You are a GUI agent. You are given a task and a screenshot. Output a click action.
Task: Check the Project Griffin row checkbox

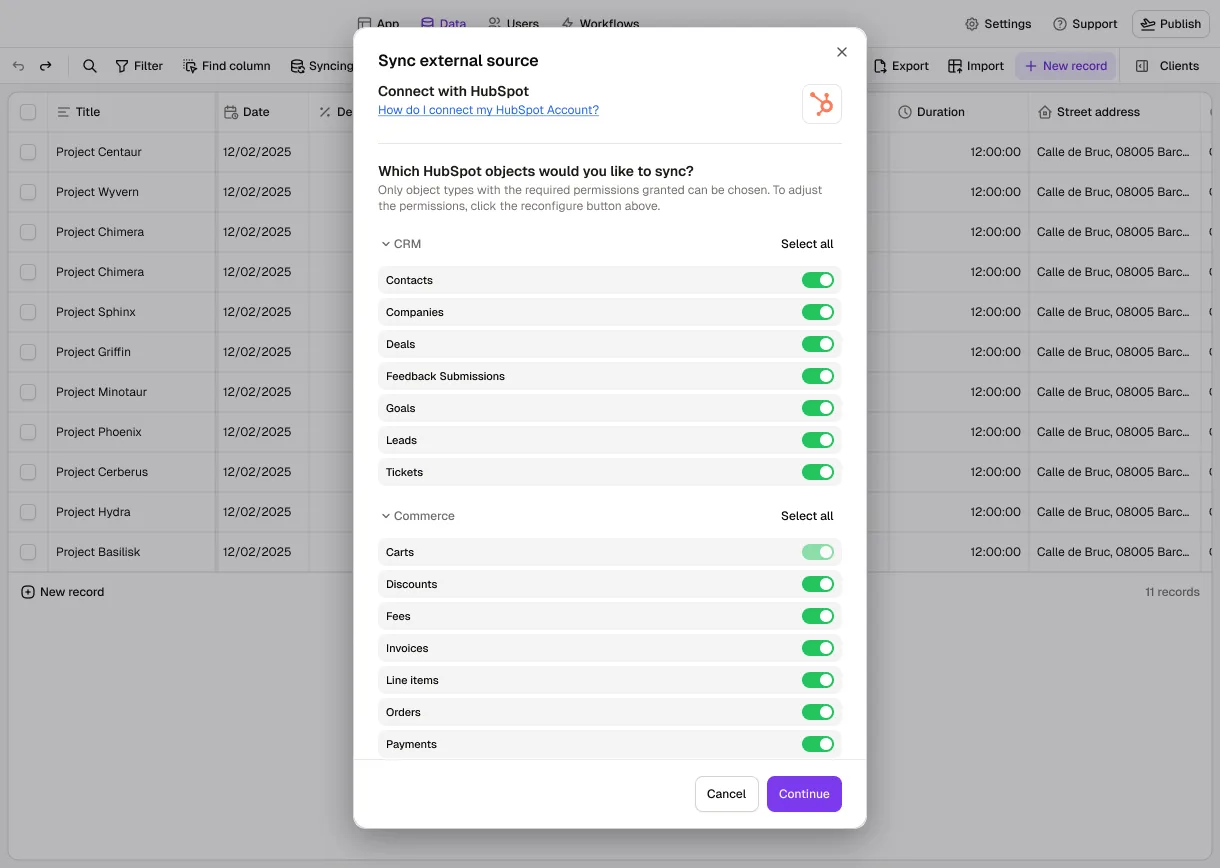click(x=28, y=352)
